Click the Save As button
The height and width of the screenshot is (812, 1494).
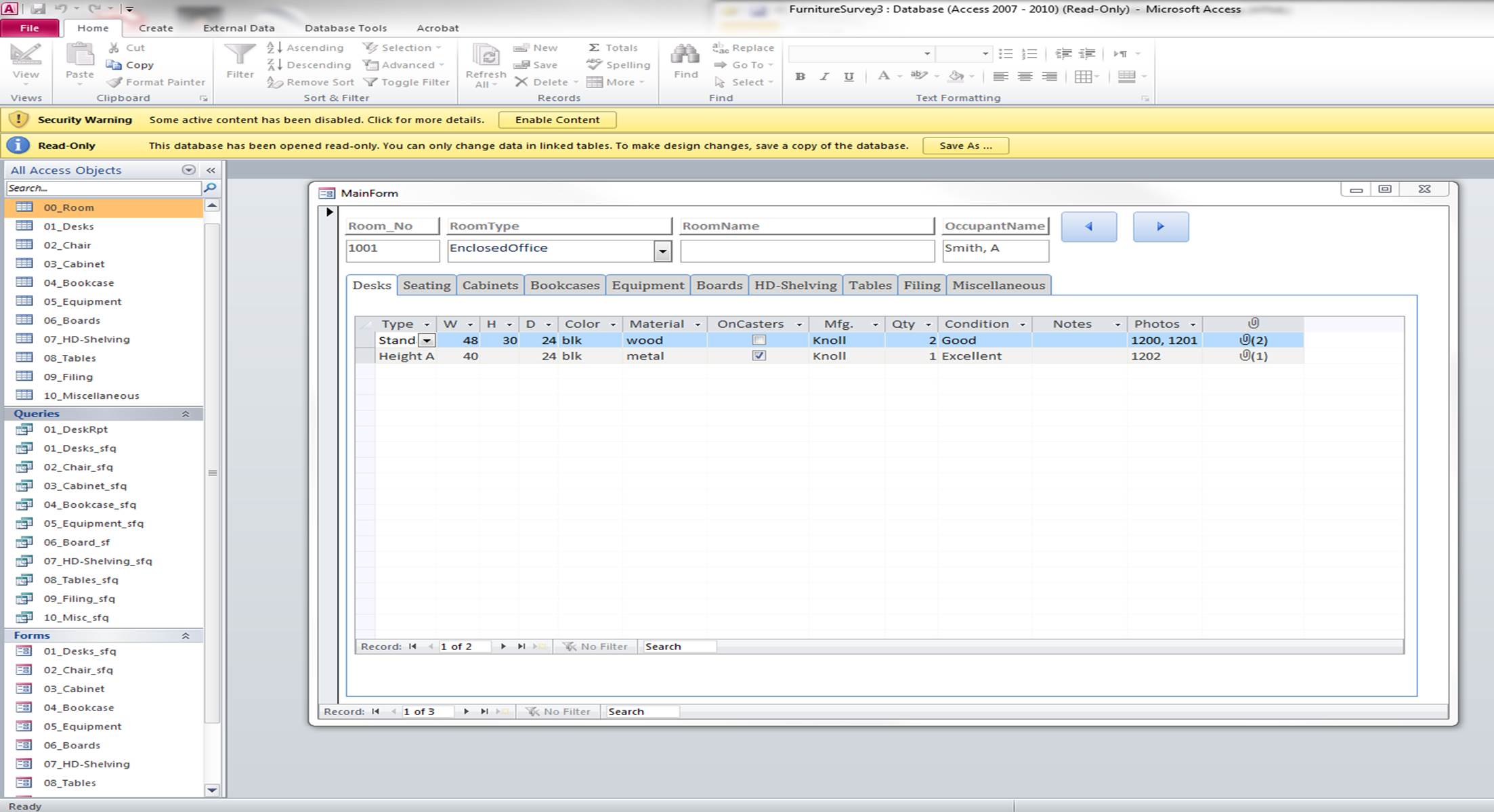[x=965, y=146]
